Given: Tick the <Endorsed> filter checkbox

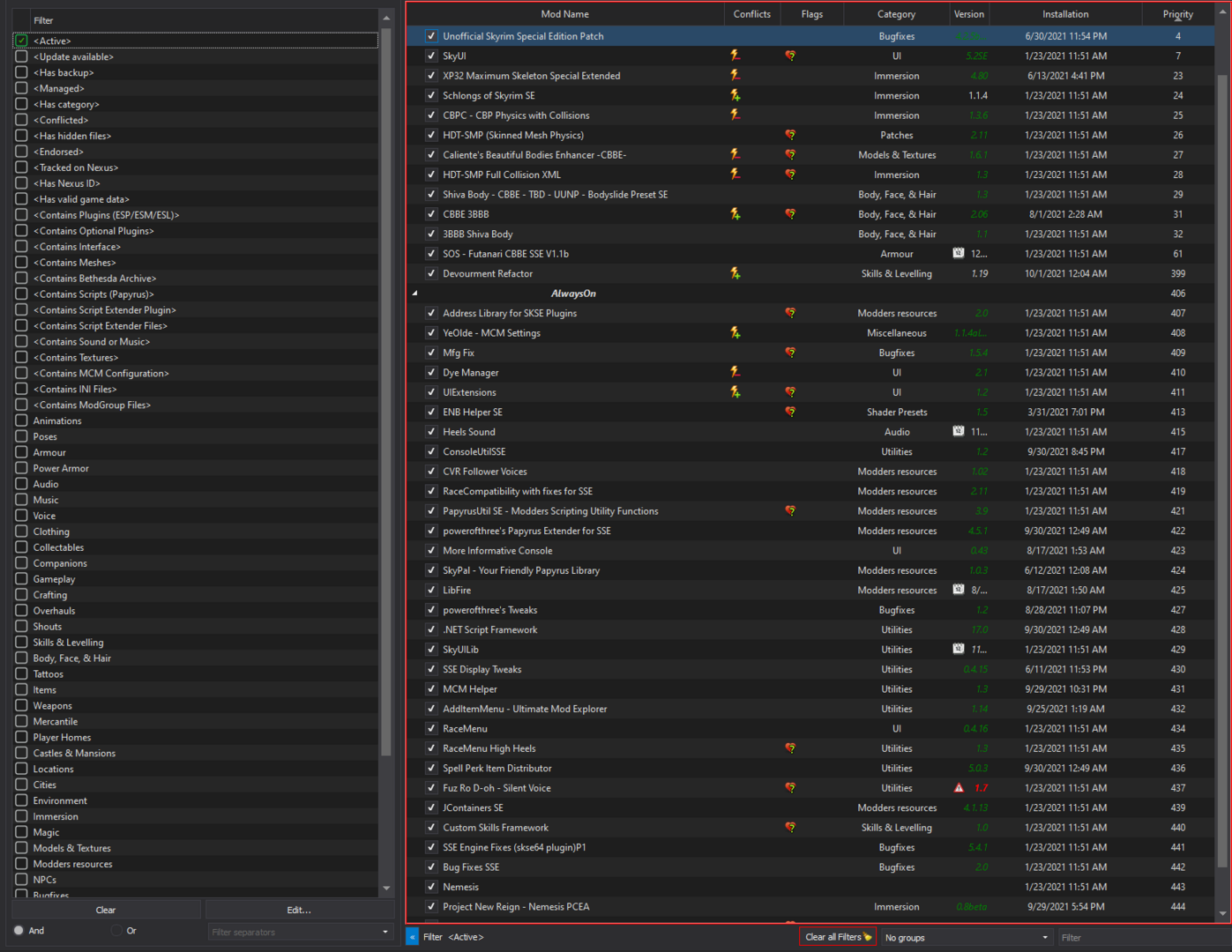Looking at the screenshot, I should [21, 152].
